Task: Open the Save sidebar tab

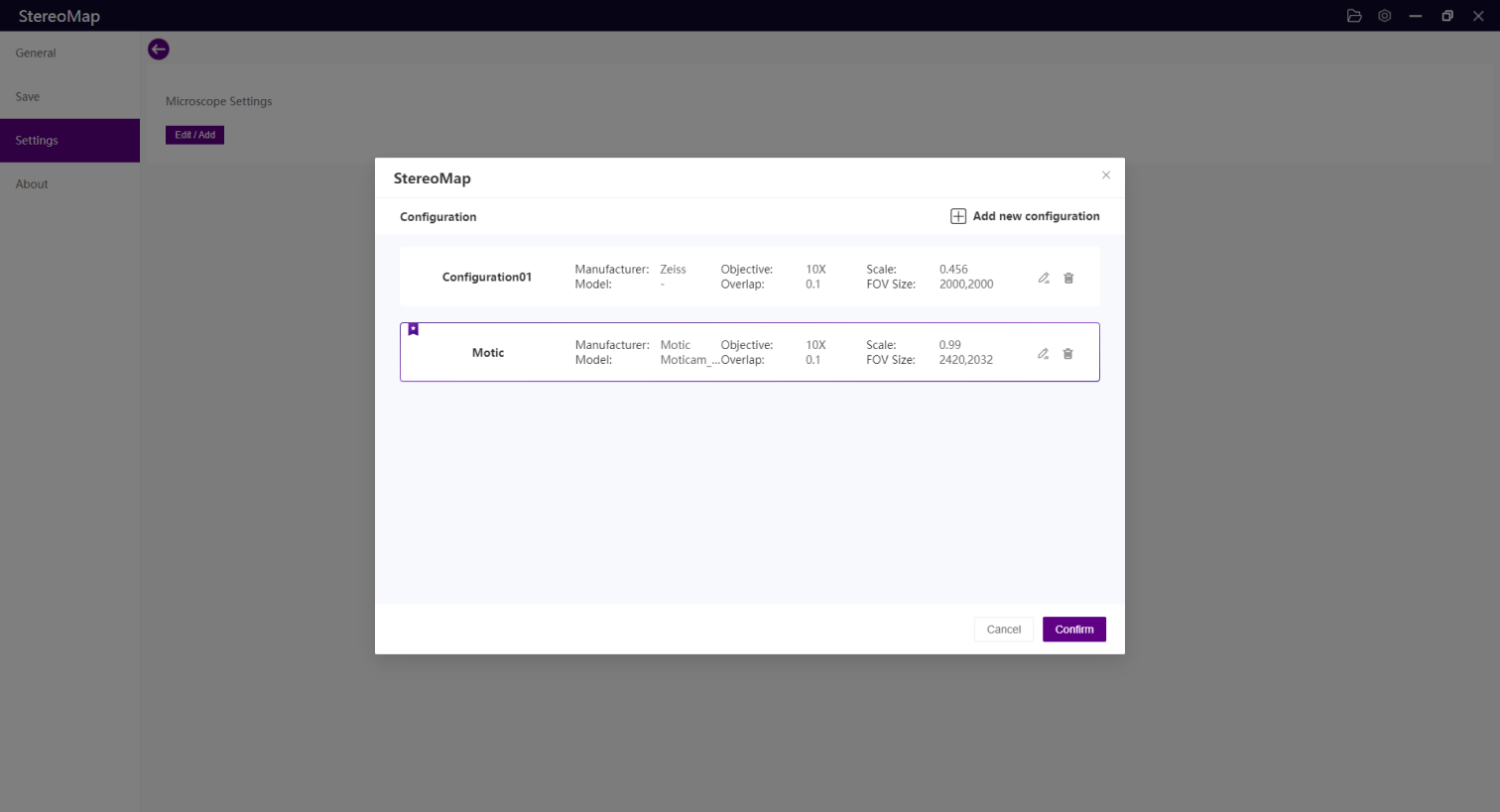Action: tap(28, 97)
